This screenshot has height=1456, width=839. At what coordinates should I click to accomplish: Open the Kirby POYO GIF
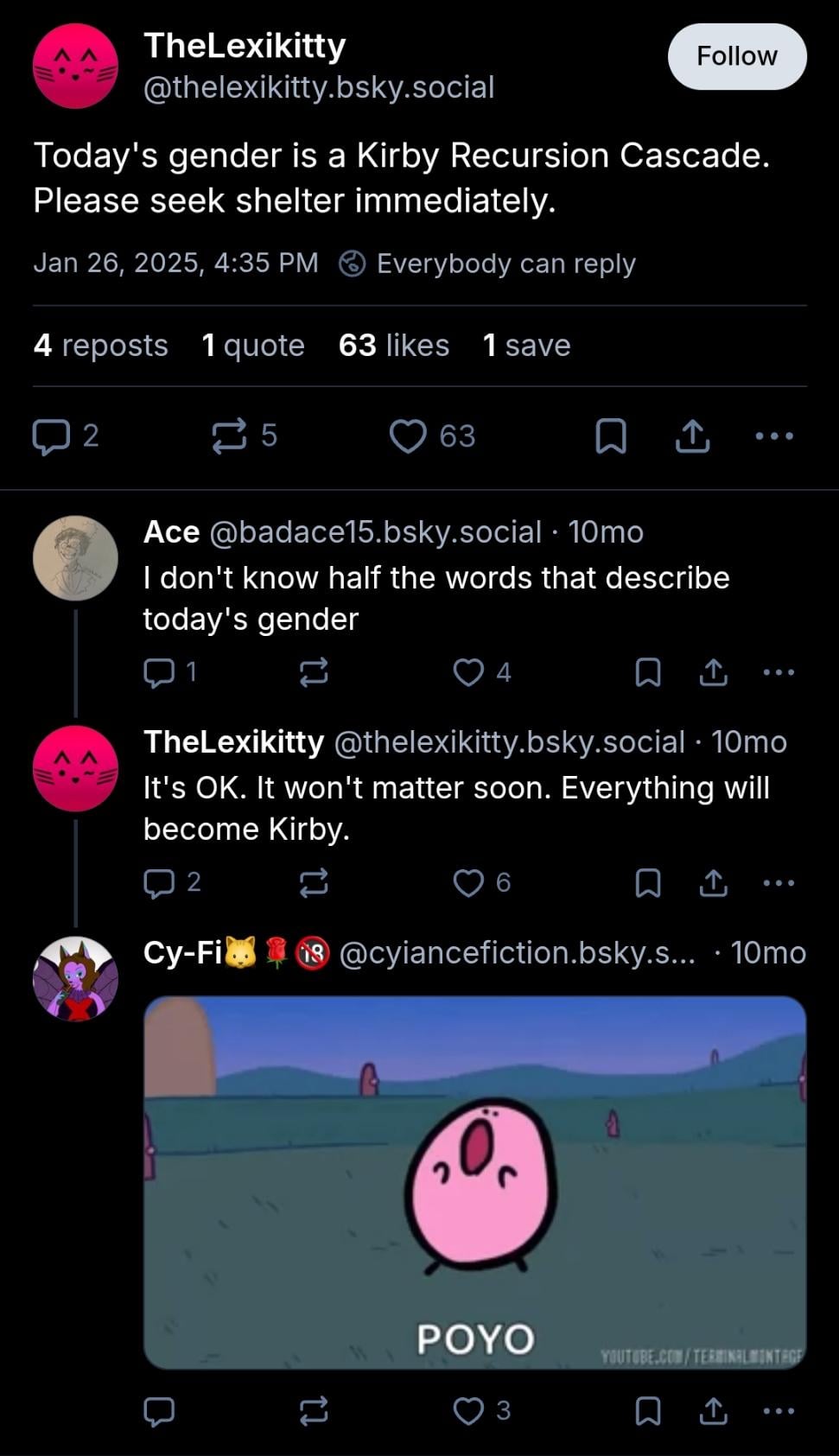click(474, 1182)
